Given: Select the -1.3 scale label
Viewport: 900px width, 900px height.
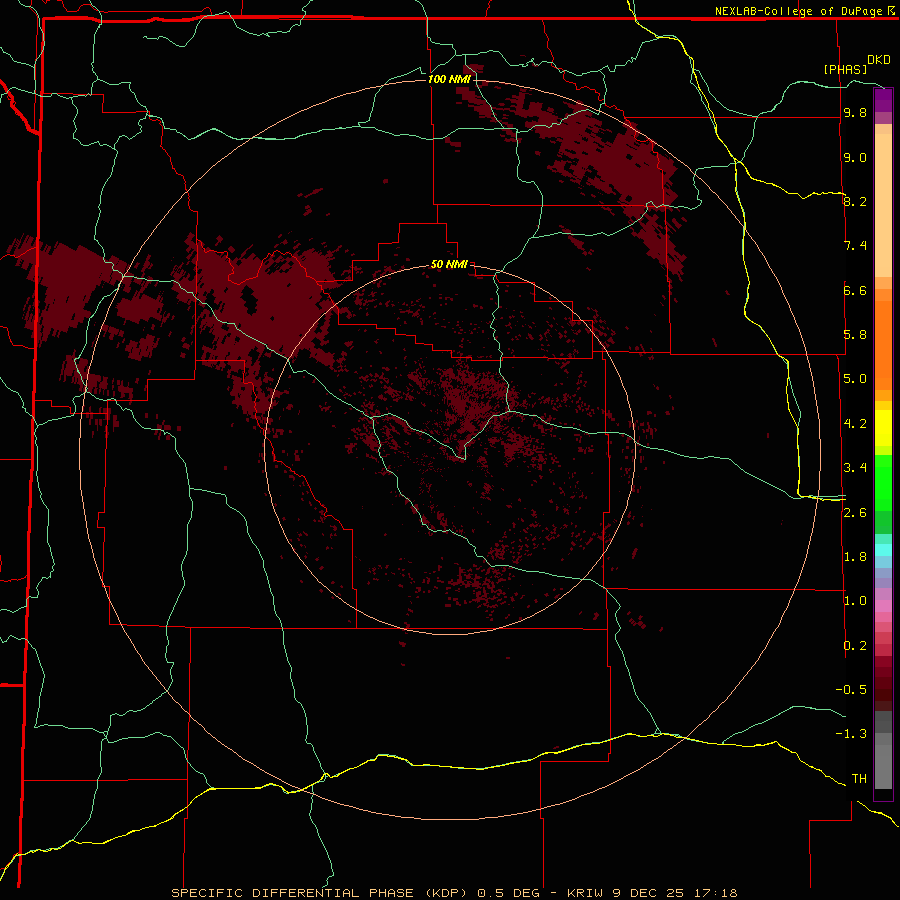Looking at the screenshot, I should point(851,734).
